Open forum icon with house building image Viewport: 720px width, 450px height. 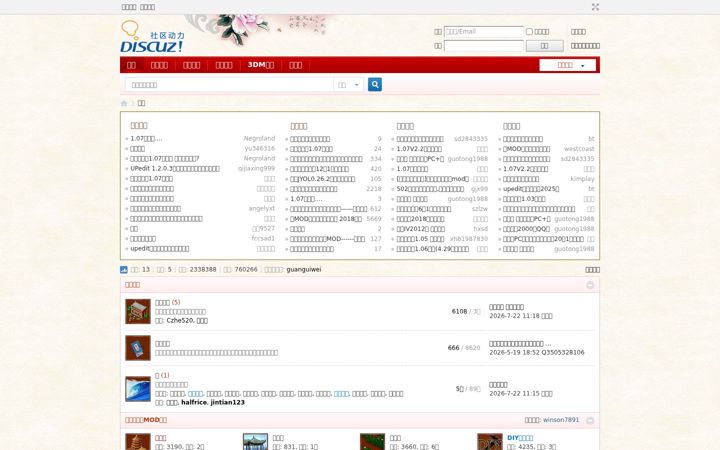pos(138,311)
